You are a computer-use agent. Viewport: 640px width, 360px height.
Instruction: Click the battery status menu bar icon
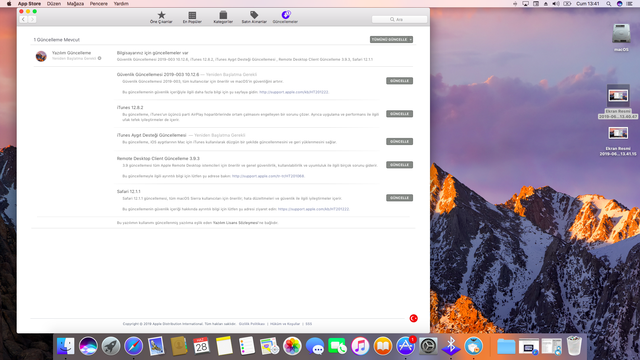(567, 4)
